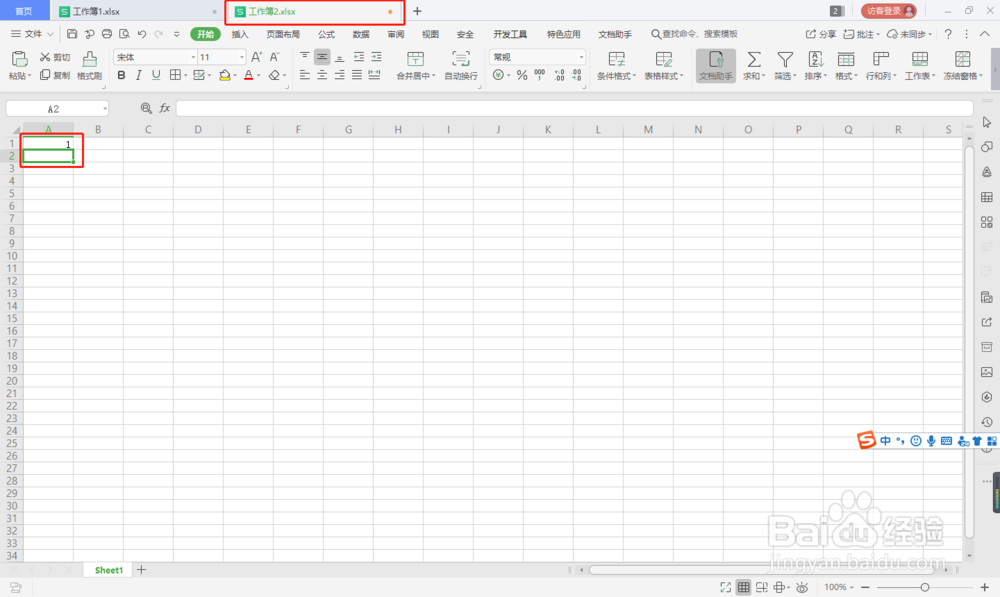Expand the borders dropdown arrow
This screenshot has height=597, width=1000.
click(x=186, y=76)
